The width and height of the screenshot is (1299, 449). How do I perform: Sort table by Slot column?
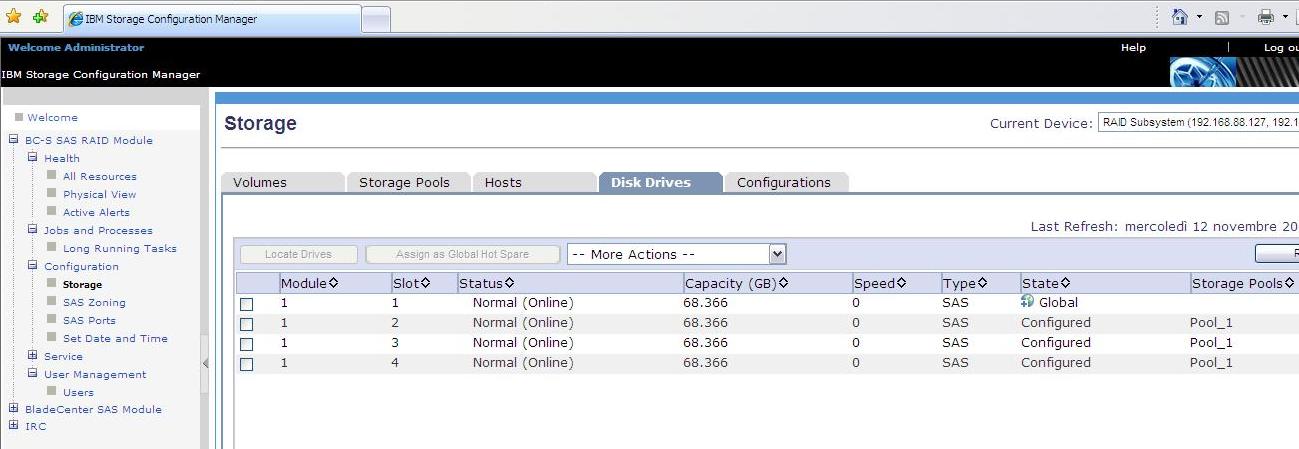[411, 283]
